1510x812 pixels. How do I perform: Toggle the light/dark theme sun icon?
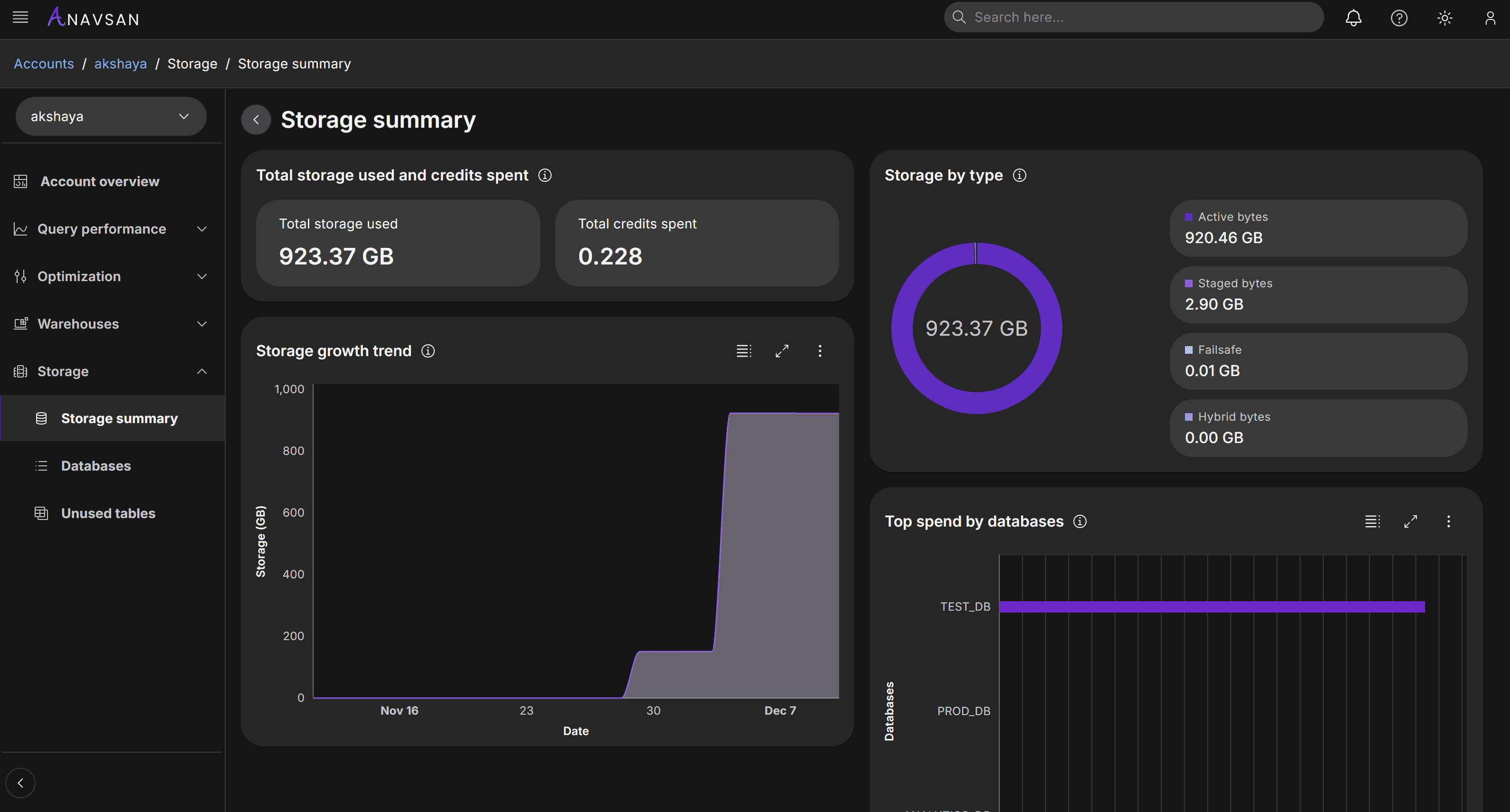[x=1444, y=18]
